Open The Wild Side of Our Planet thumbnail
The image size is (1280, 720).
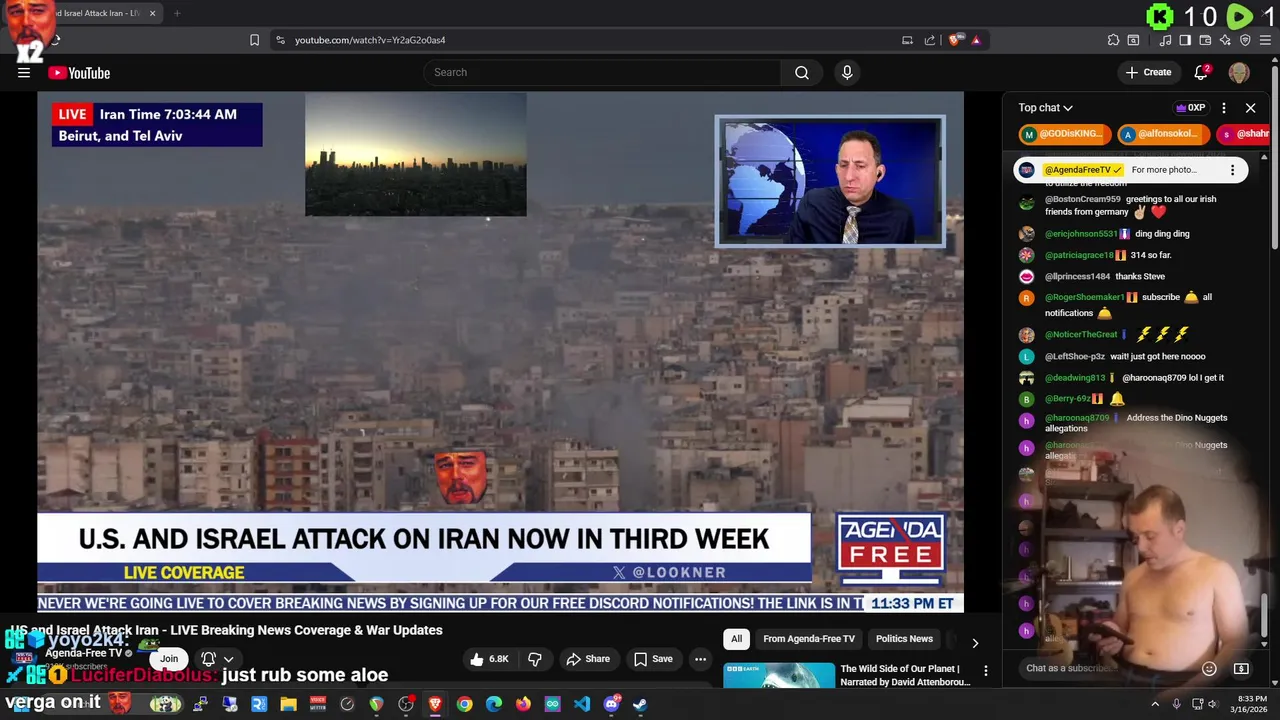[779, 676]
